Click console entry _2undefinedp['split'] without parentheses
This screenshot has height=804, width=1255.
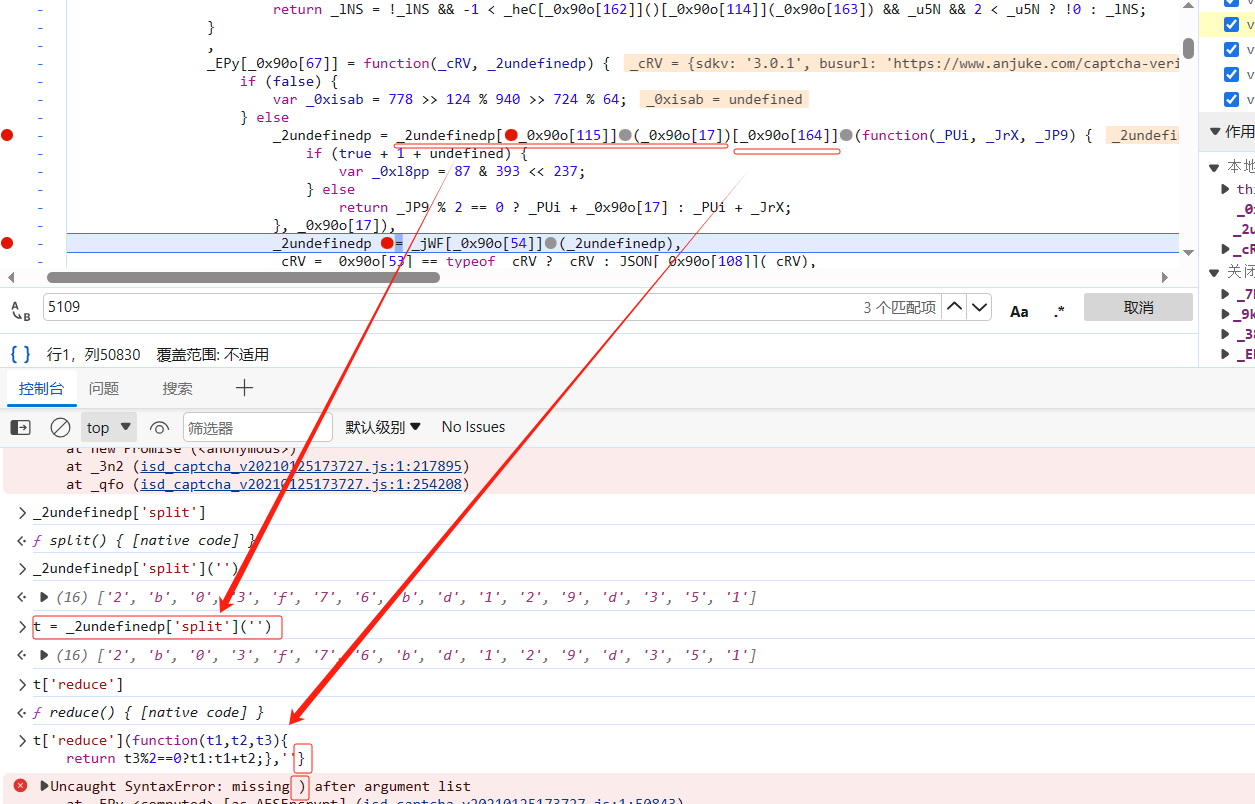pyautogui.click(x=119, y=512)
